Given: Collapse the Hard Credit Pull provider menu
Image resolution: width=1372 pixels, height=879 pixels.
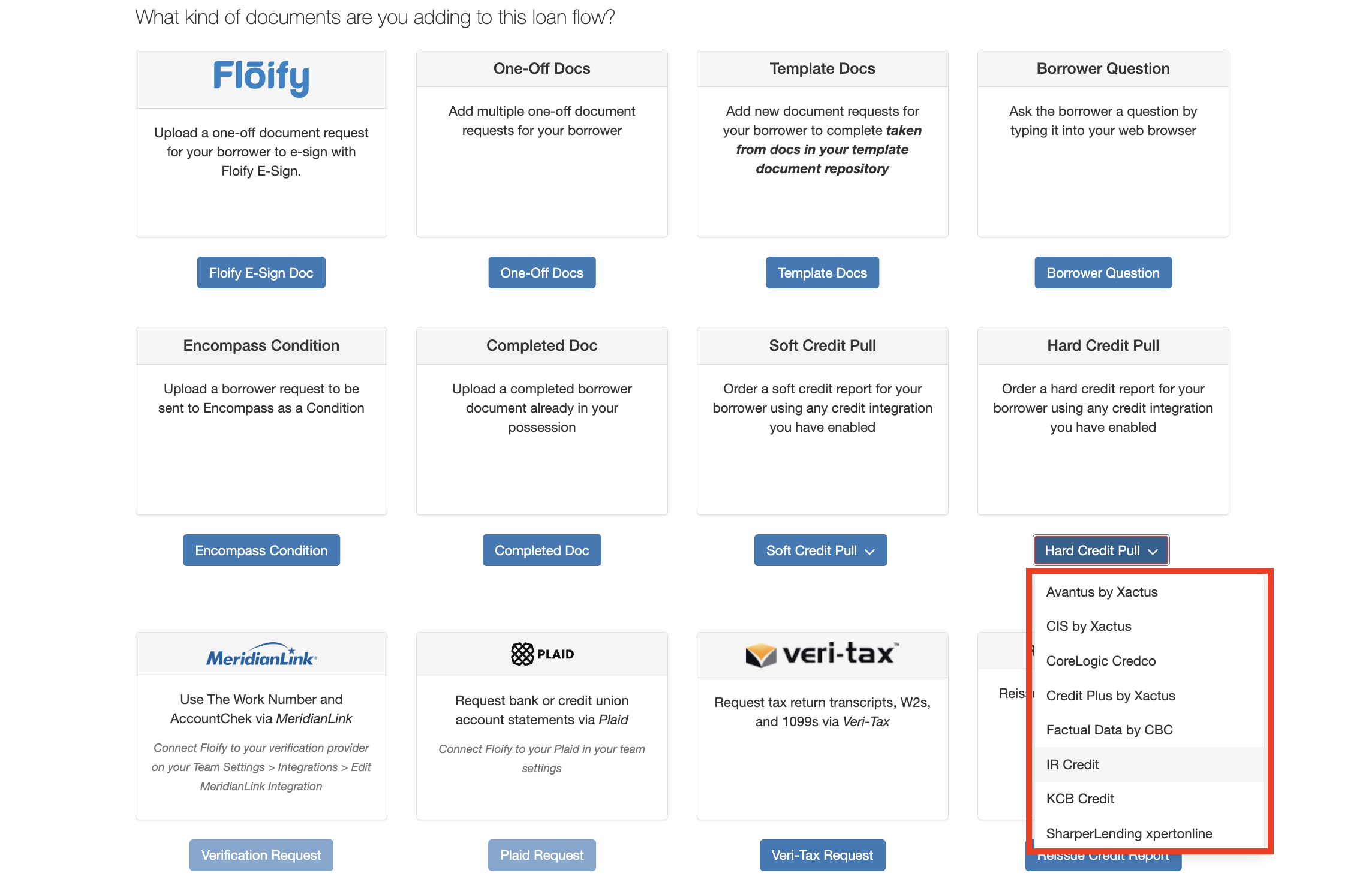Looking at the screenshot, I should [x=1100, y=550].
